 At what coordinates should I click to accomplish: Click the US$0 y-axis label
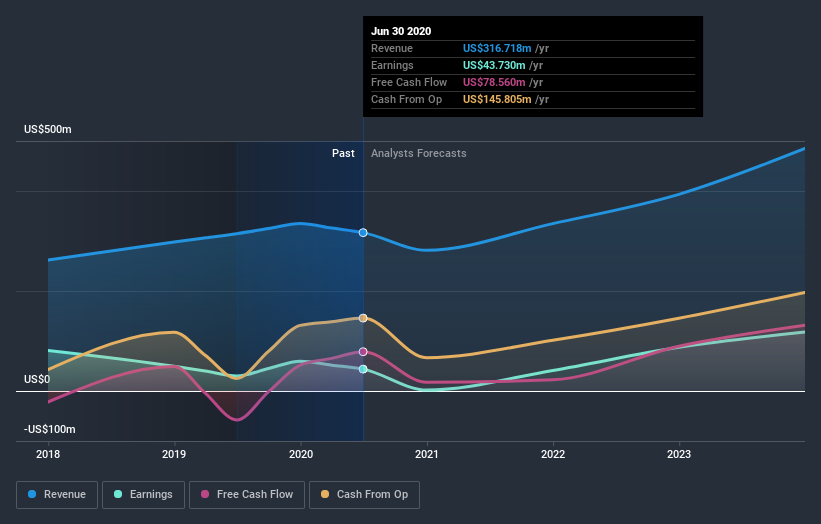(37, 379)
